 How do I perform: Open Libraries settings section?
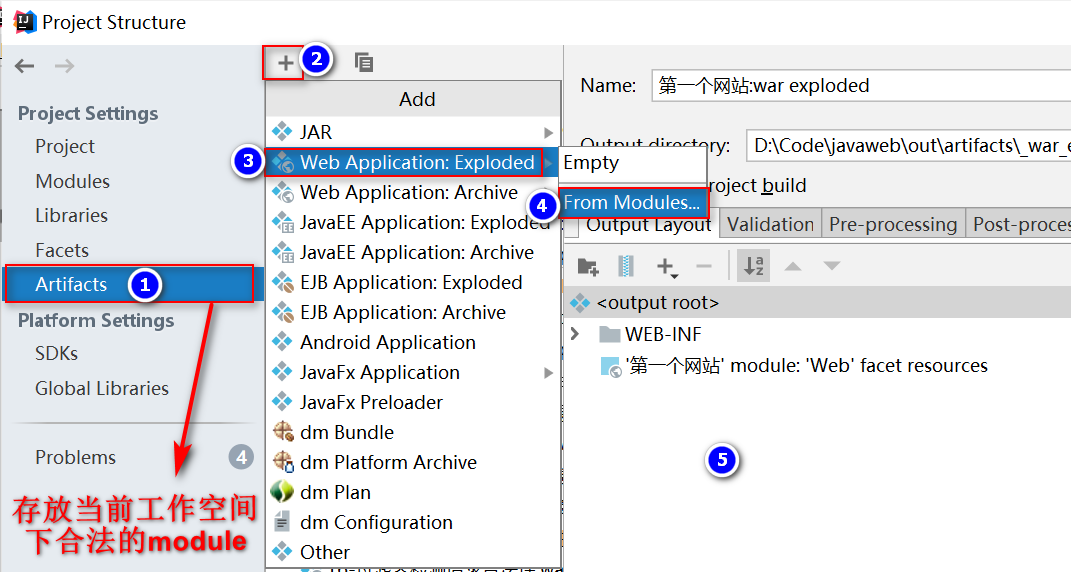(72, 215)
